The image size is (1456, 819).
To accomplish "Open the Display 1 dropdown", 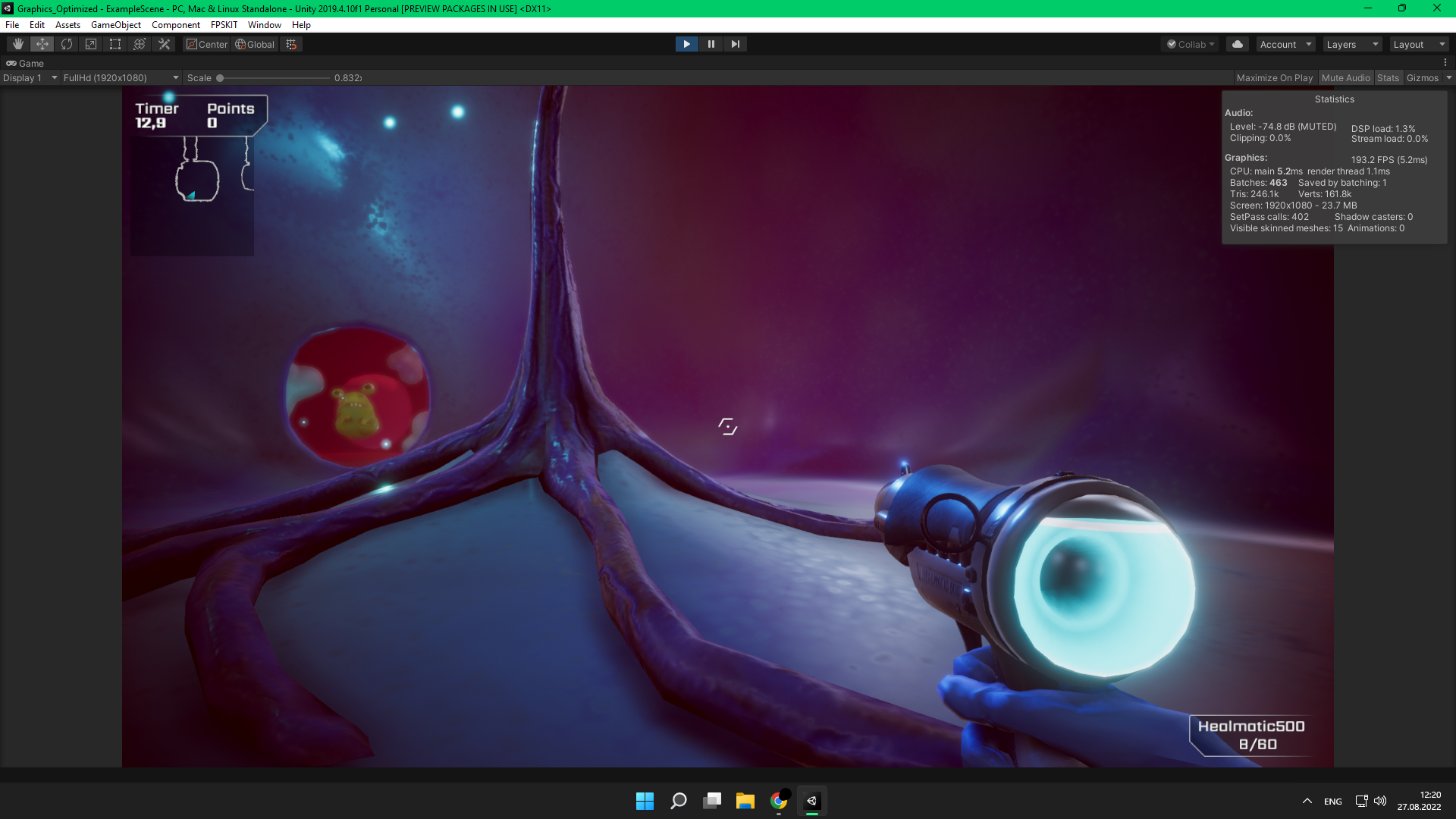I will coord(30,77).
